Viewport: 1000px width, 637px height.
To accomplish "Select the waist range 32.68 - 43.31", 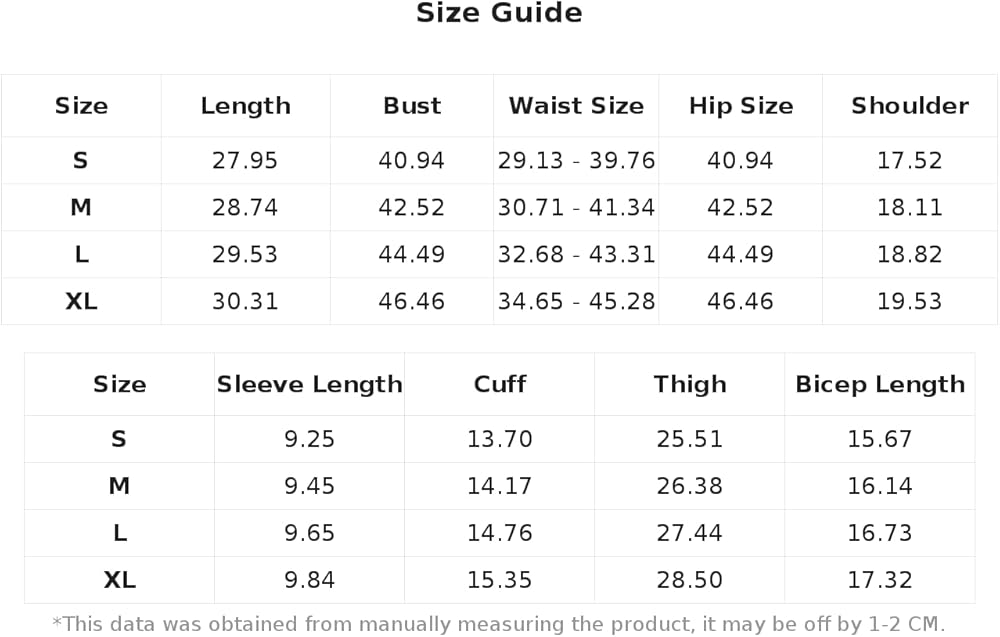I will [576, 255].
